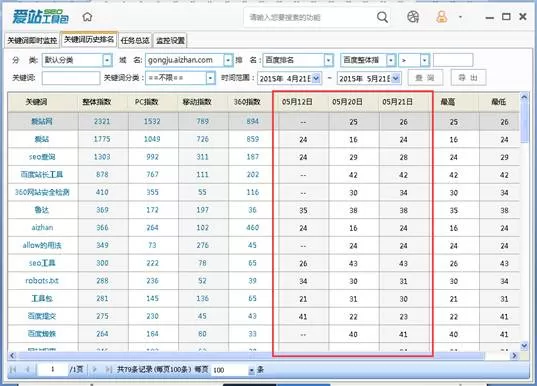Select the 关键词历史排名 tab
The height and width of the screenshot is (386, 537).
click(89, 39)
